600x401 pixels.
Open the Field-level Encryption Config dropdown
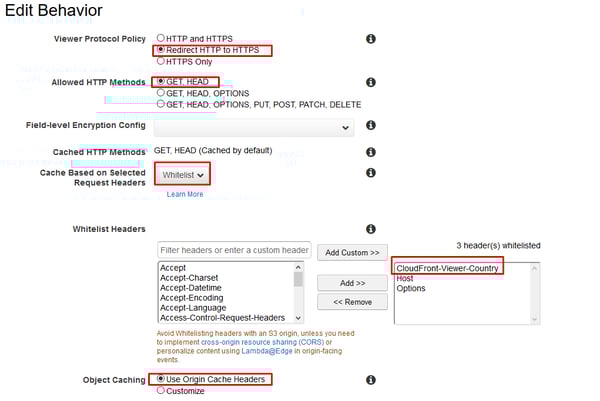(x=254, y=127)
